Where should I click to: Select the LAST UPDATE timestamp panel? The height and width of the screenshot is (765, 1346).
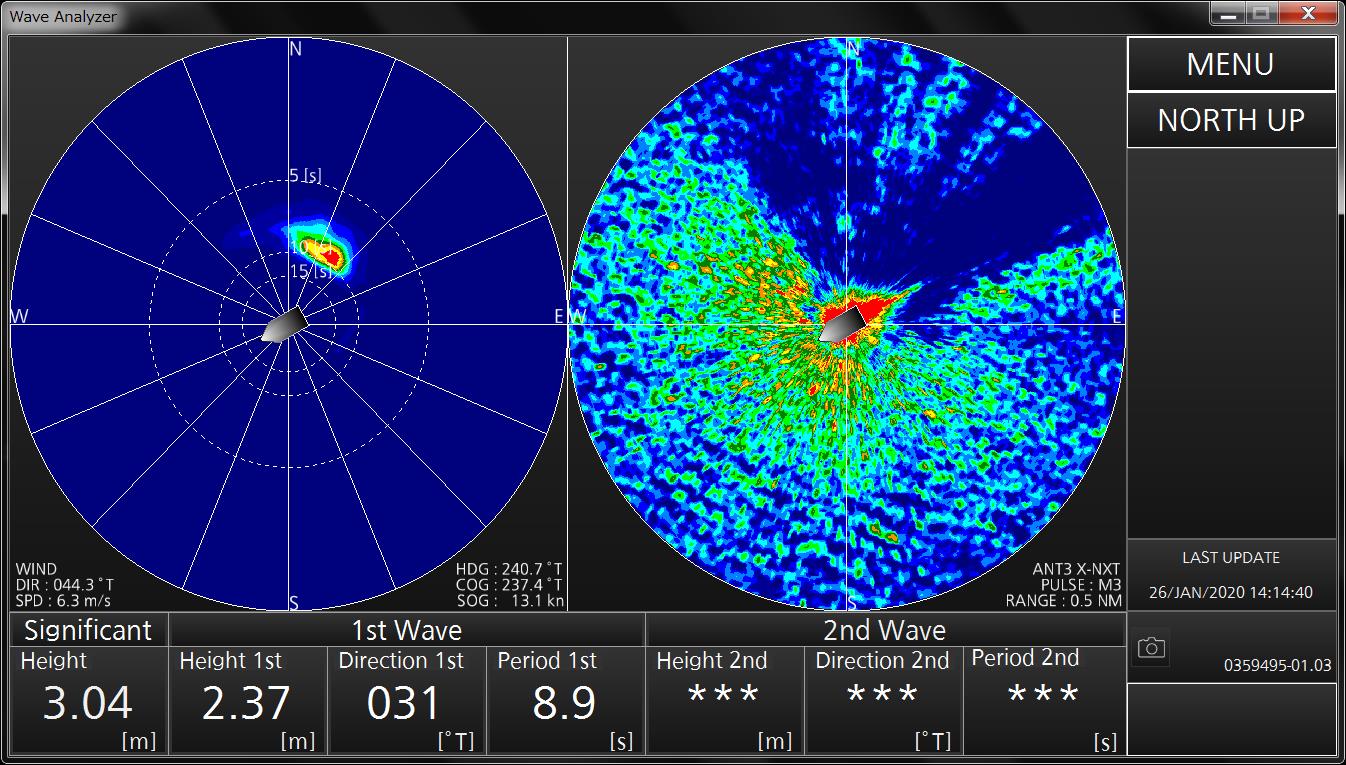pyautogui.click(x=1231, y=575)
